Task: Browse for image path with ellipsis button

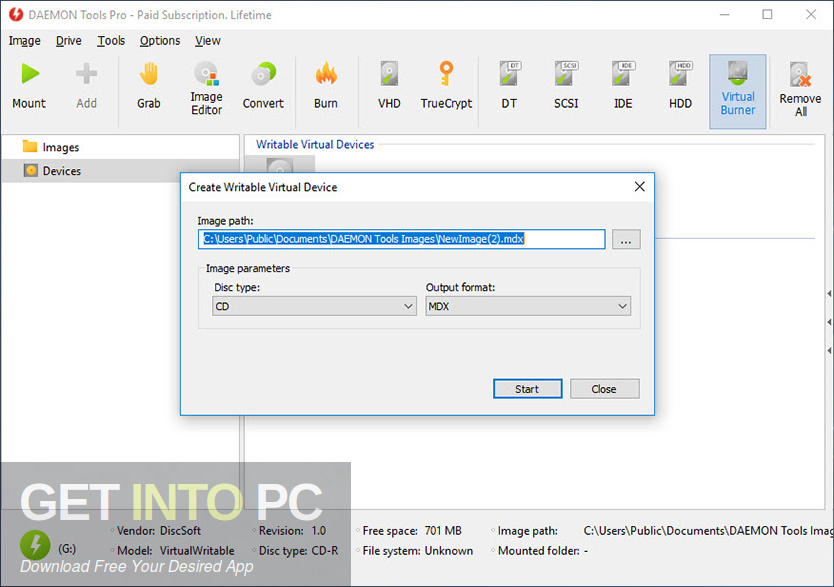Action: (626, 239)
